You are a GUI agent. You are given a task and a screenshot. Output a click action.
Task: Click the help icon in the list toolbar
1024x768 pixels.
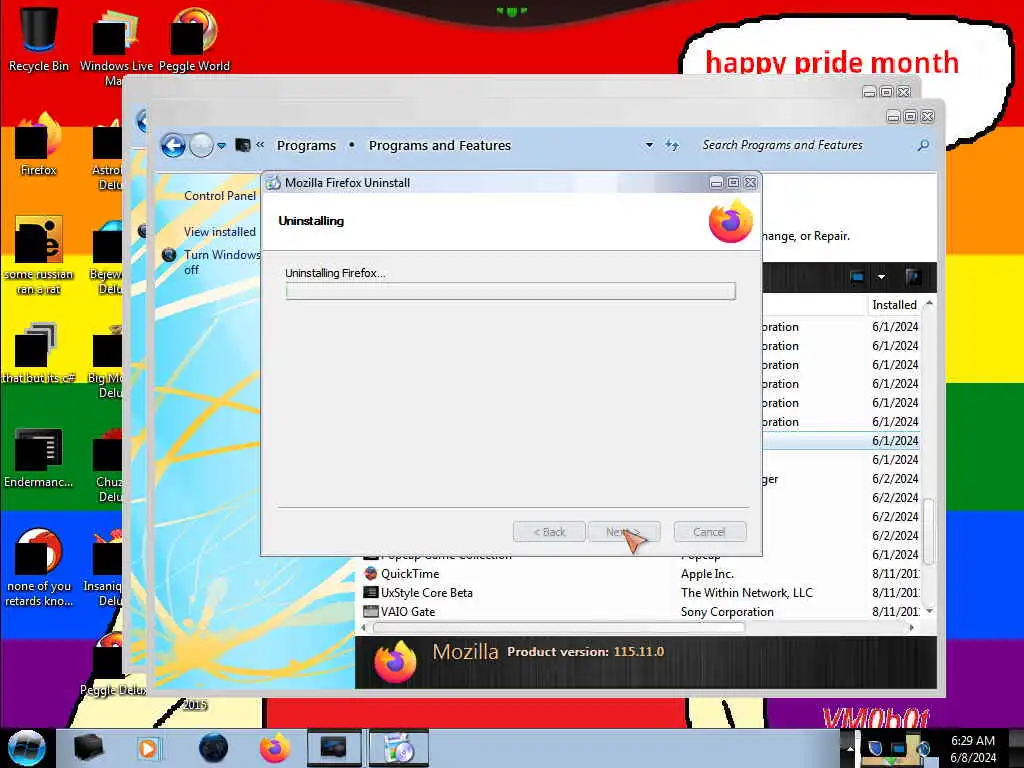click(x=913, y=277)
